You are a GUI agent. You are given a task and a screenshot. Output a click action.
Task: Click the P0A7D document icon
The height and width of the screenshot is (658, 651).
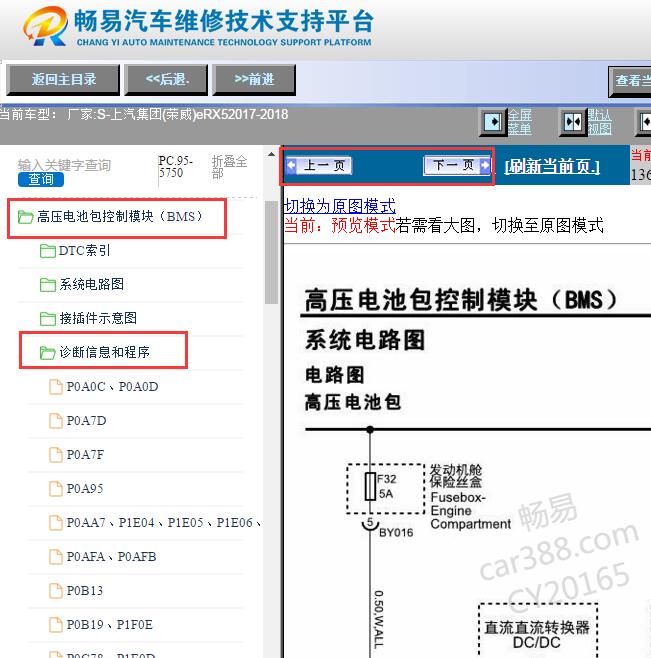click(x=56, y=421)
